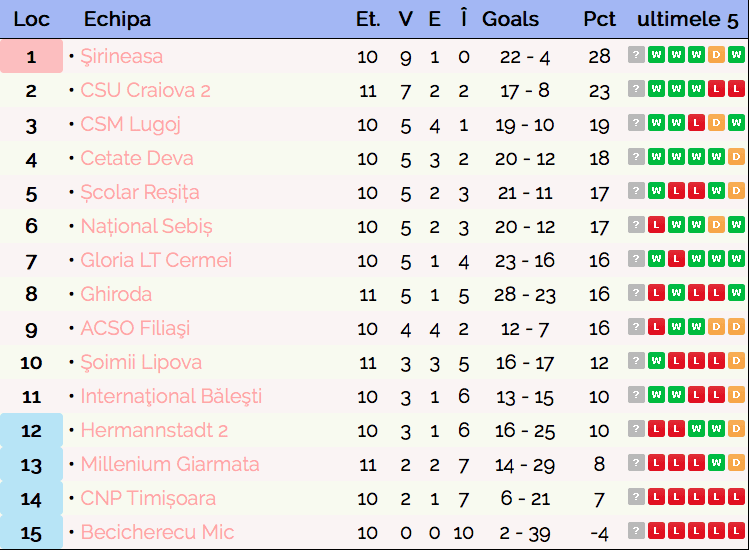Open the CNP Timișoara team link
Image resolution: width=749 pixels, height=551 pixels.
(148, 498)
